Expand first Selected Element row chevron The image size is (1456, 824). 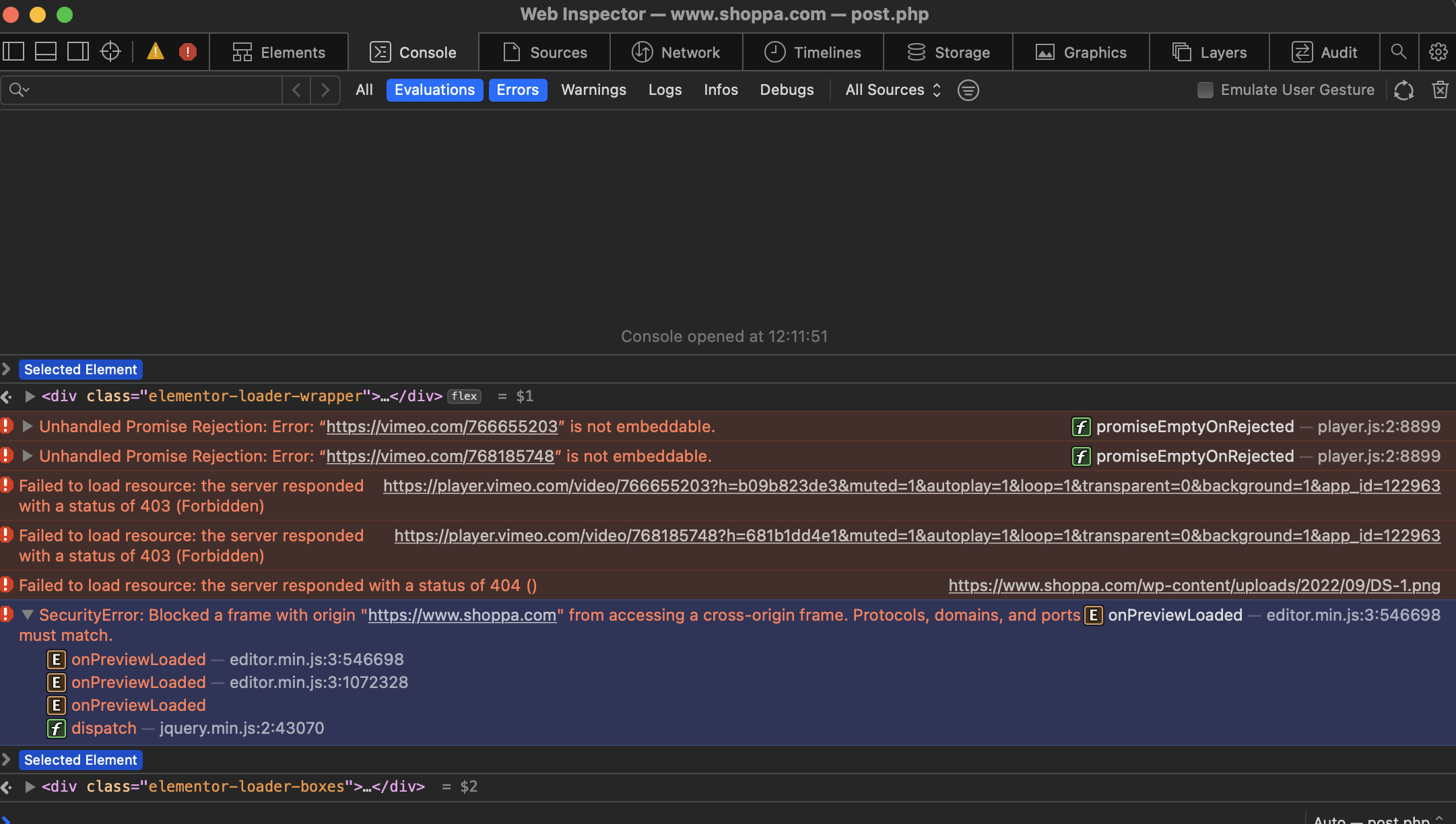pos(6,369)
